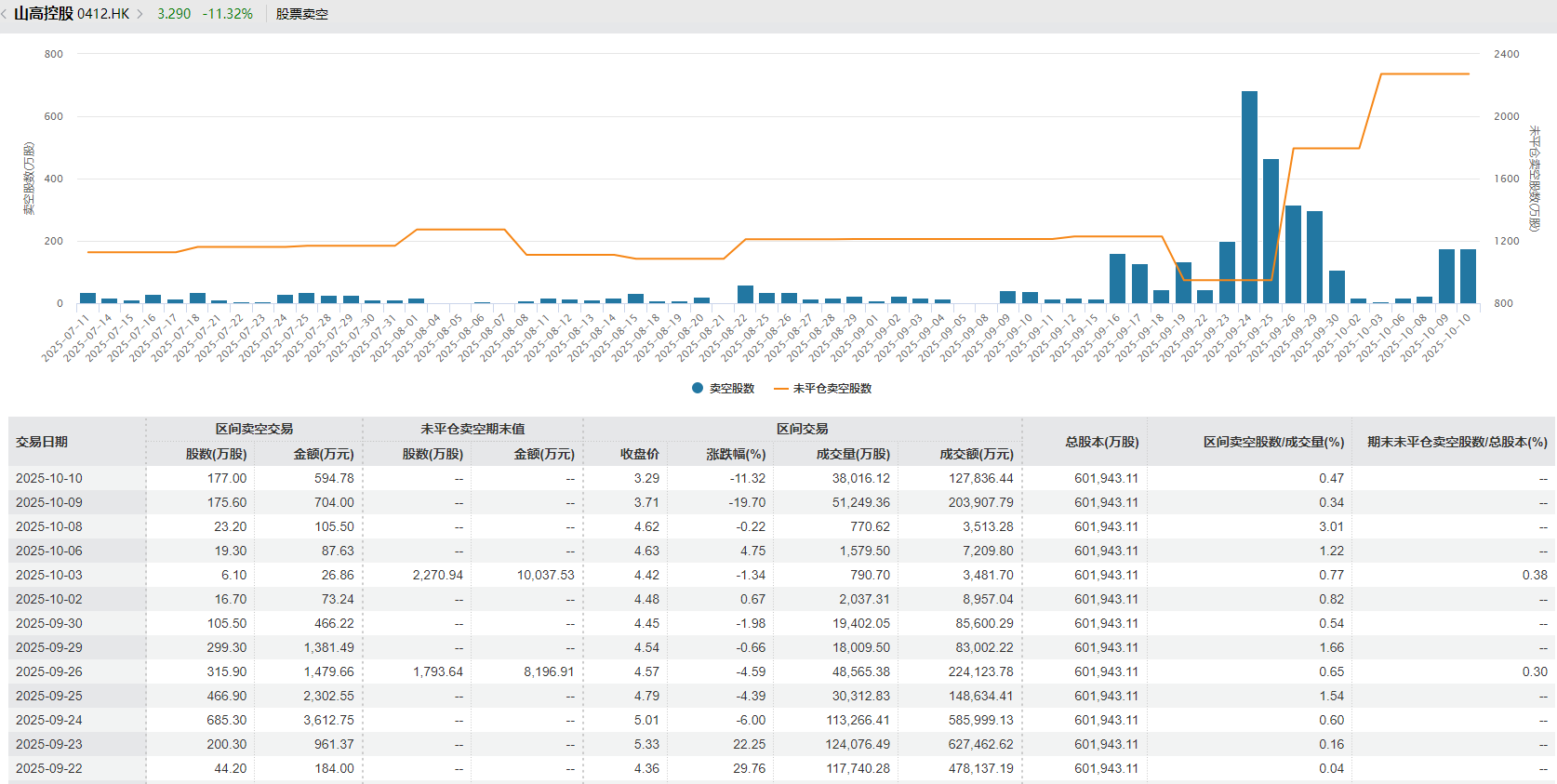Viewport: 1557px width, 784px height.
Task: Click the blue 卖空股数 legend dot
Action: tap(698, 389)
